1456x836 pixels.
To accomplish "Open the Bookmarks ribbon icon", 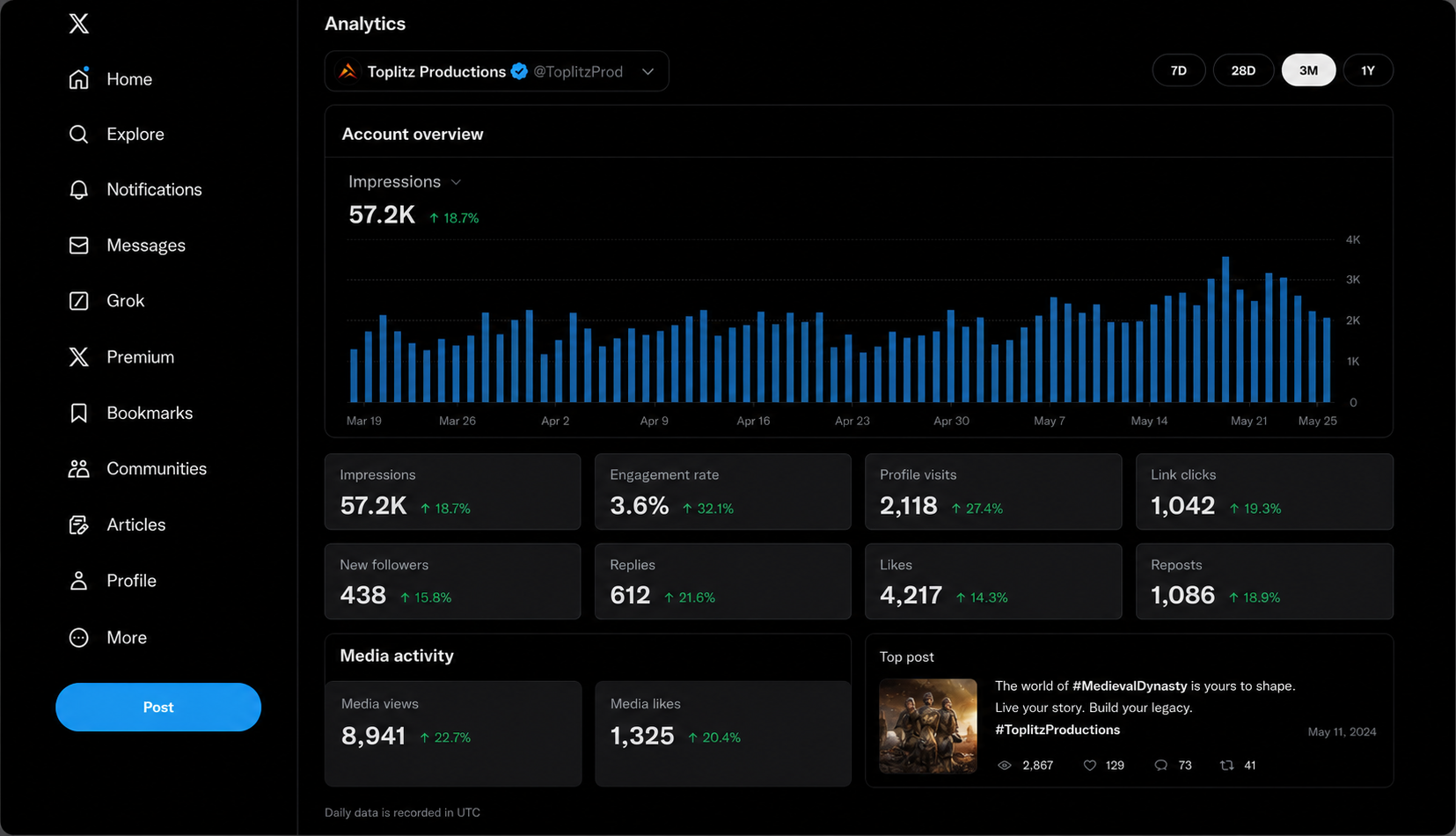I will pos(79,413).
